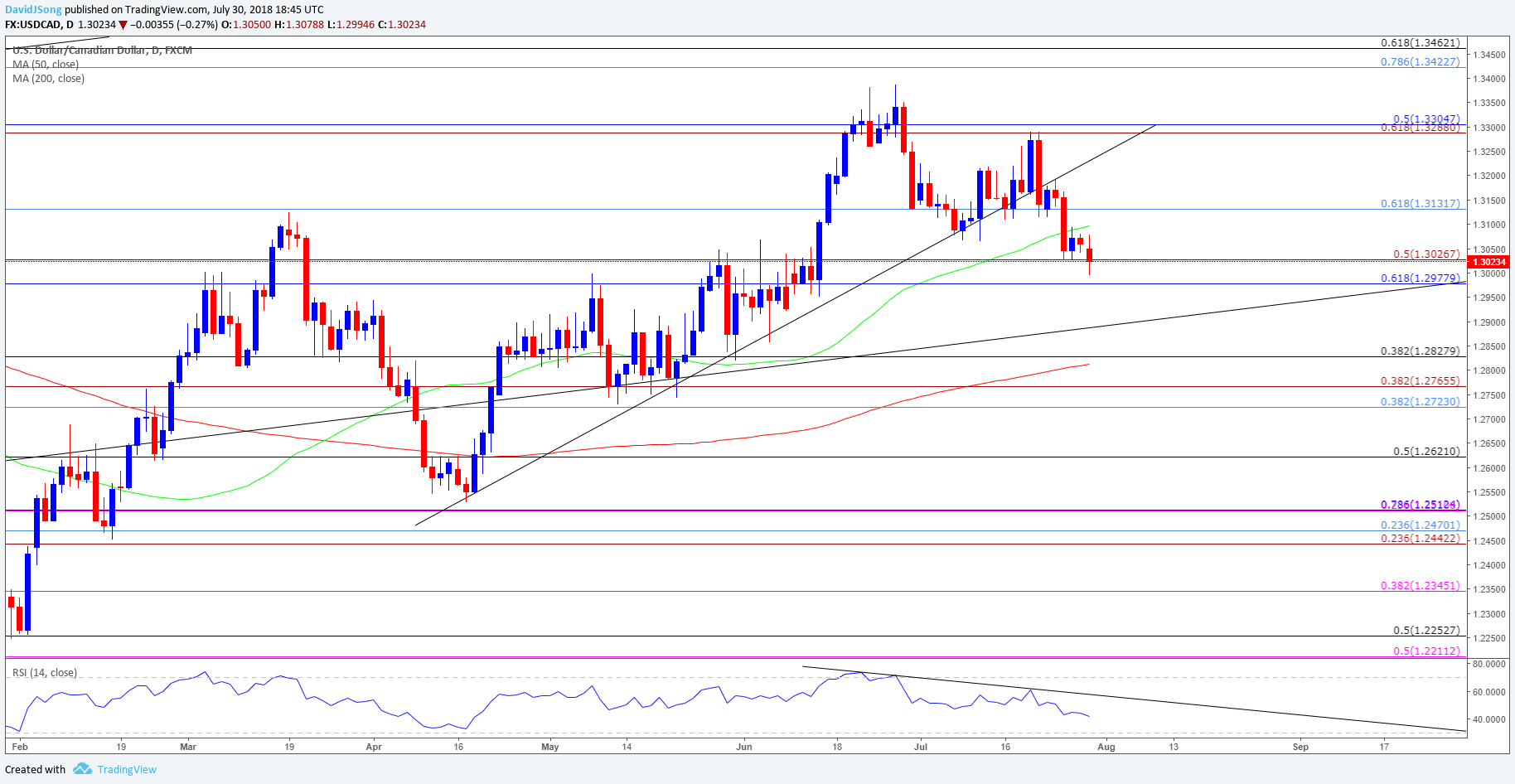Click the red current price tag 1.30234
This screenshot has height=784, width=1515.
(x=1488, y=262)
